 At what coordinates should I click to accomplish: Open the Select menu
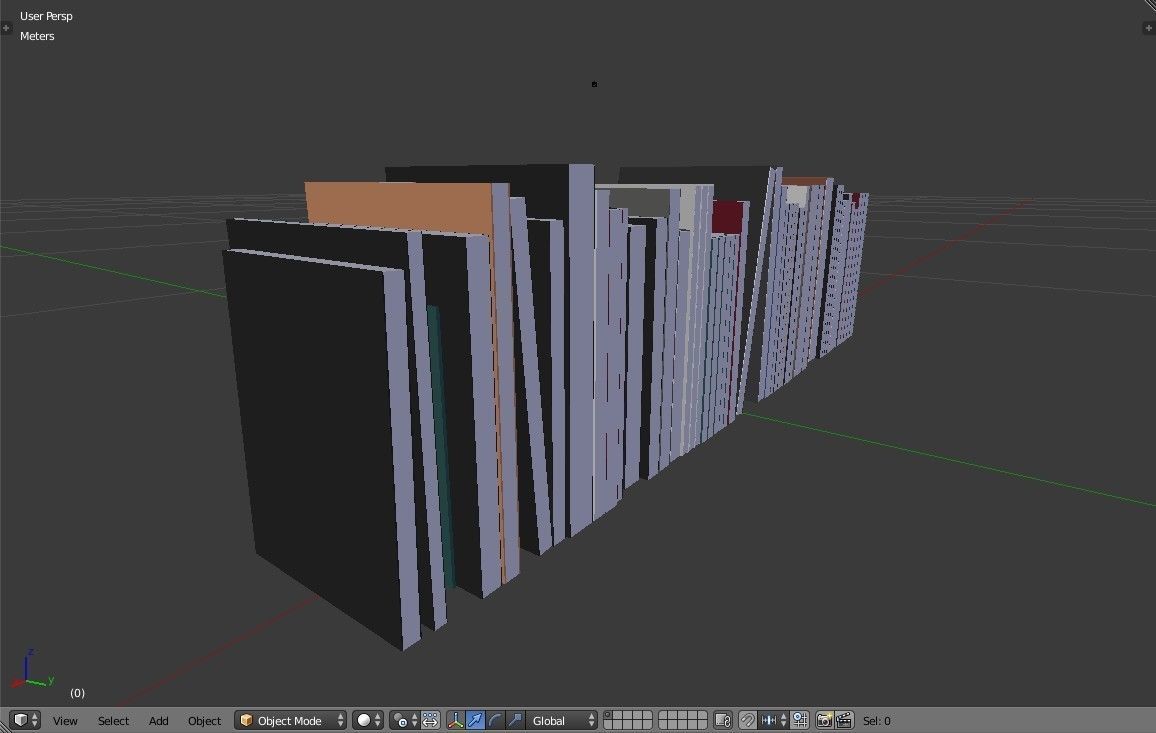(113, 721)
